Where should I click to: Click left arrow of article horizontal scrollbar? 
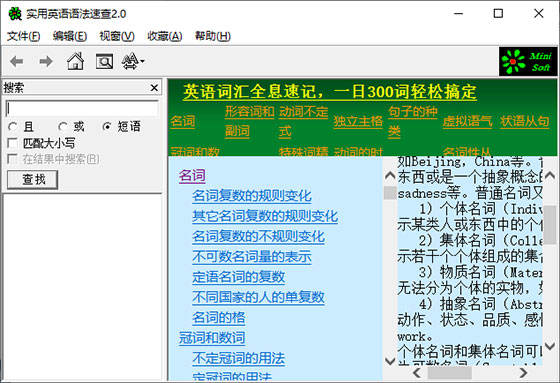point(416,373)
